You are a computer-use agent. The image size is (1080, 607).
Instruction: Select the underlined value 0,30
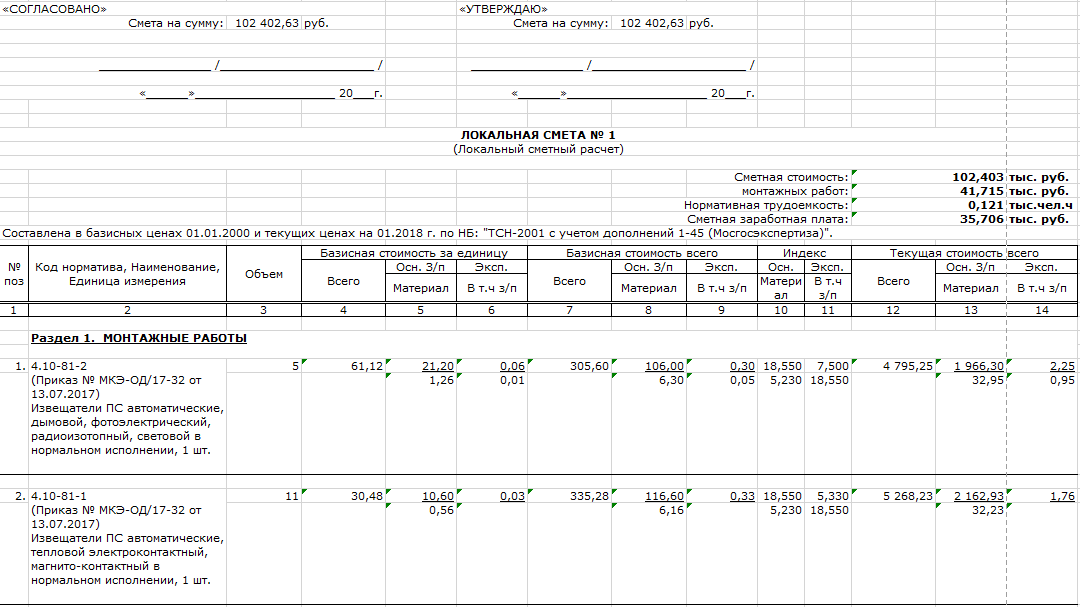742,366
